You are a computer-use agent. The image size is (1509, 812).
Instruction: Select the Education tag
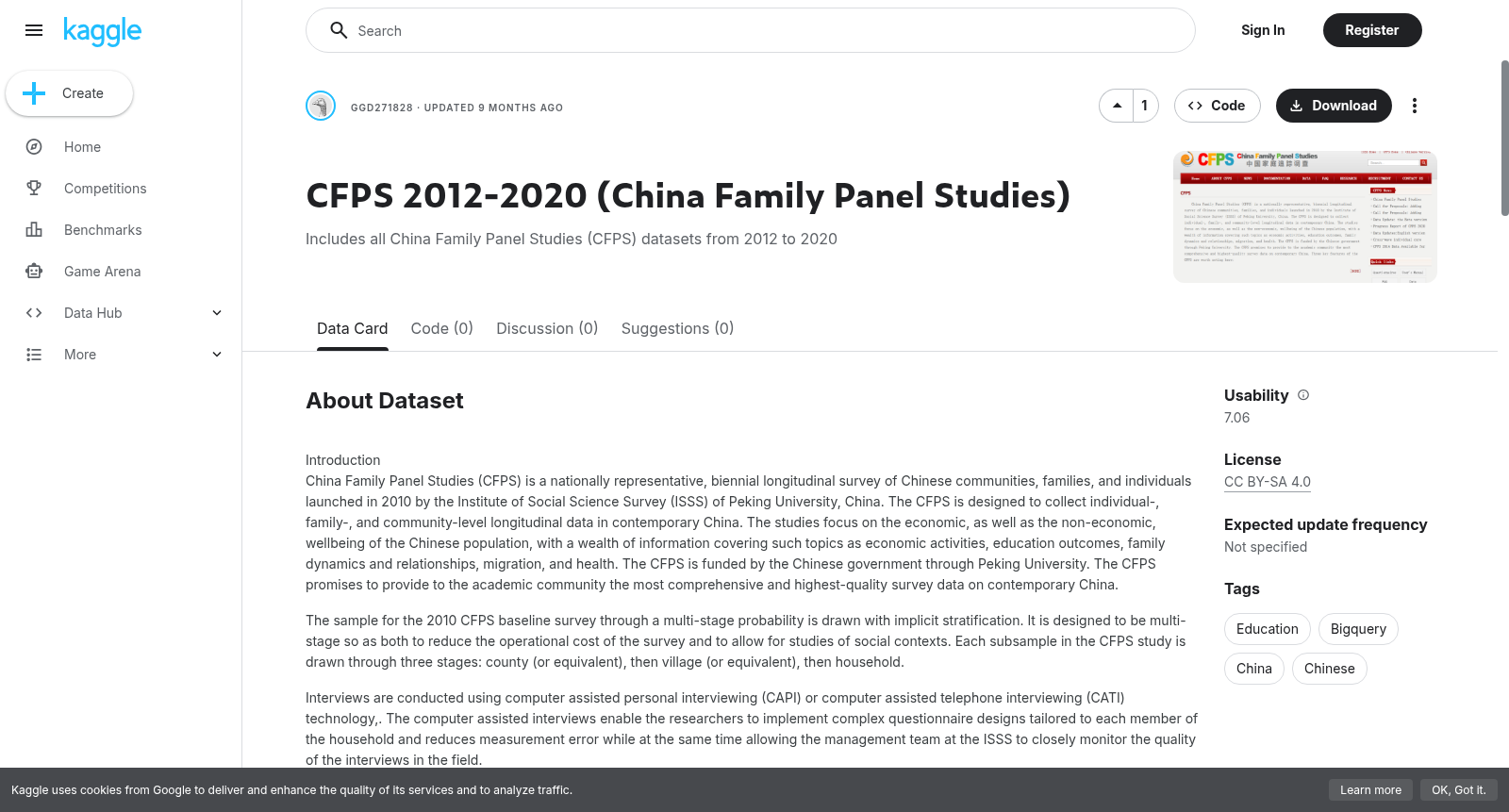pyautogui.click(x=1268, y=629)
